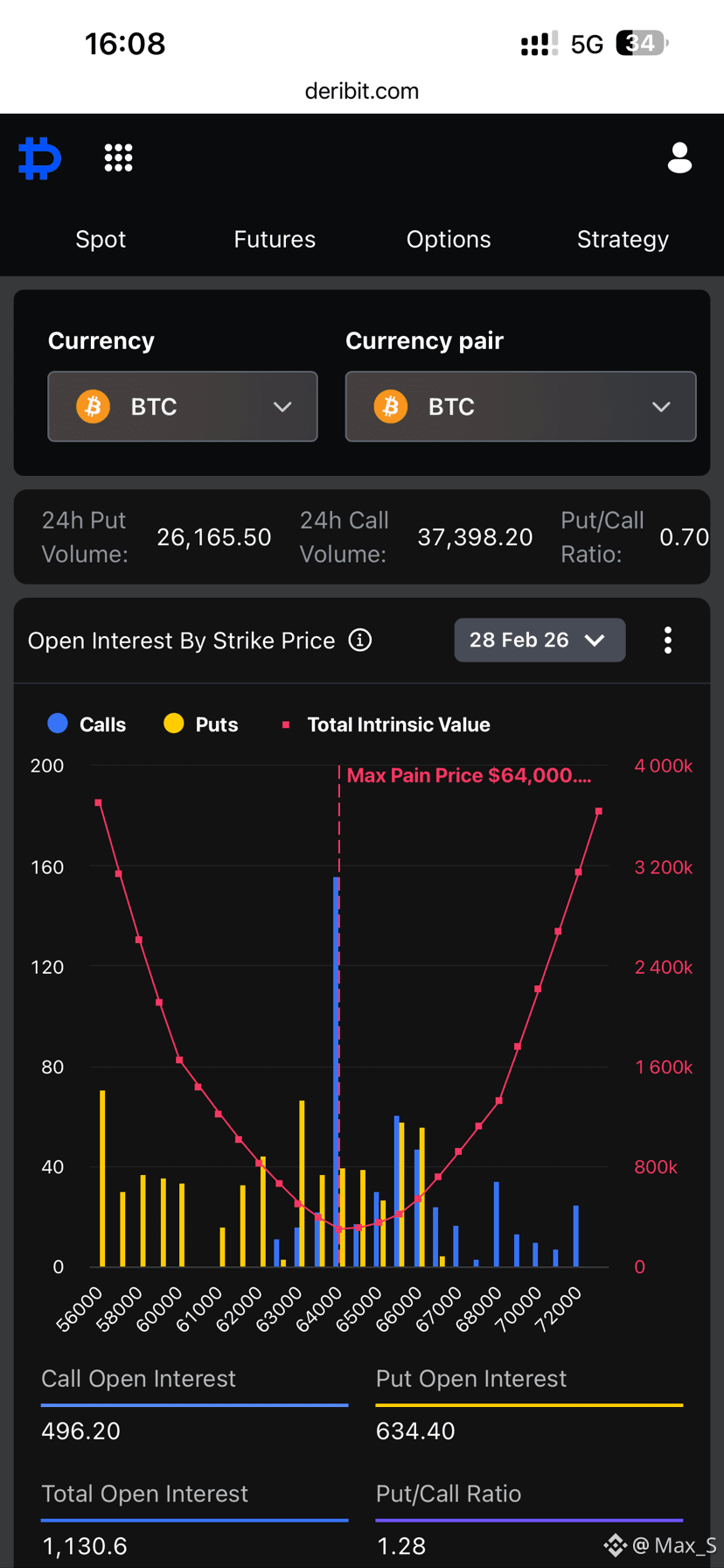Toggle the Puts series in chart legend

(201, 724)
